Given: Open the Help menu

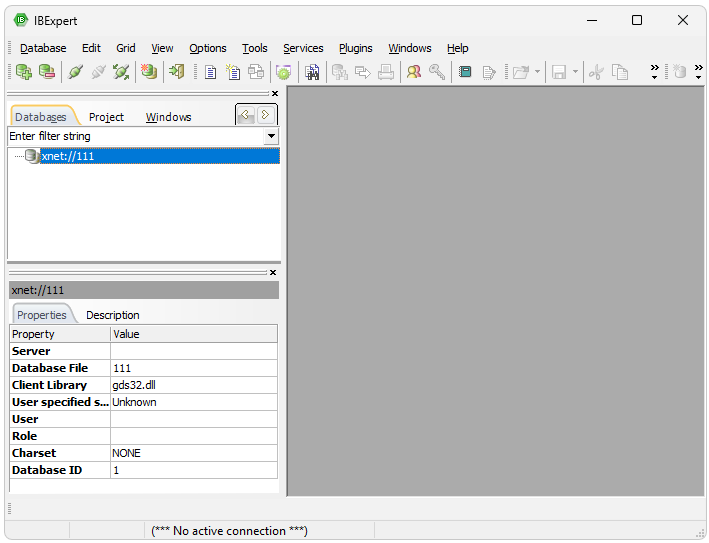Looking at the screenshot, I should (x=458, y=48).
